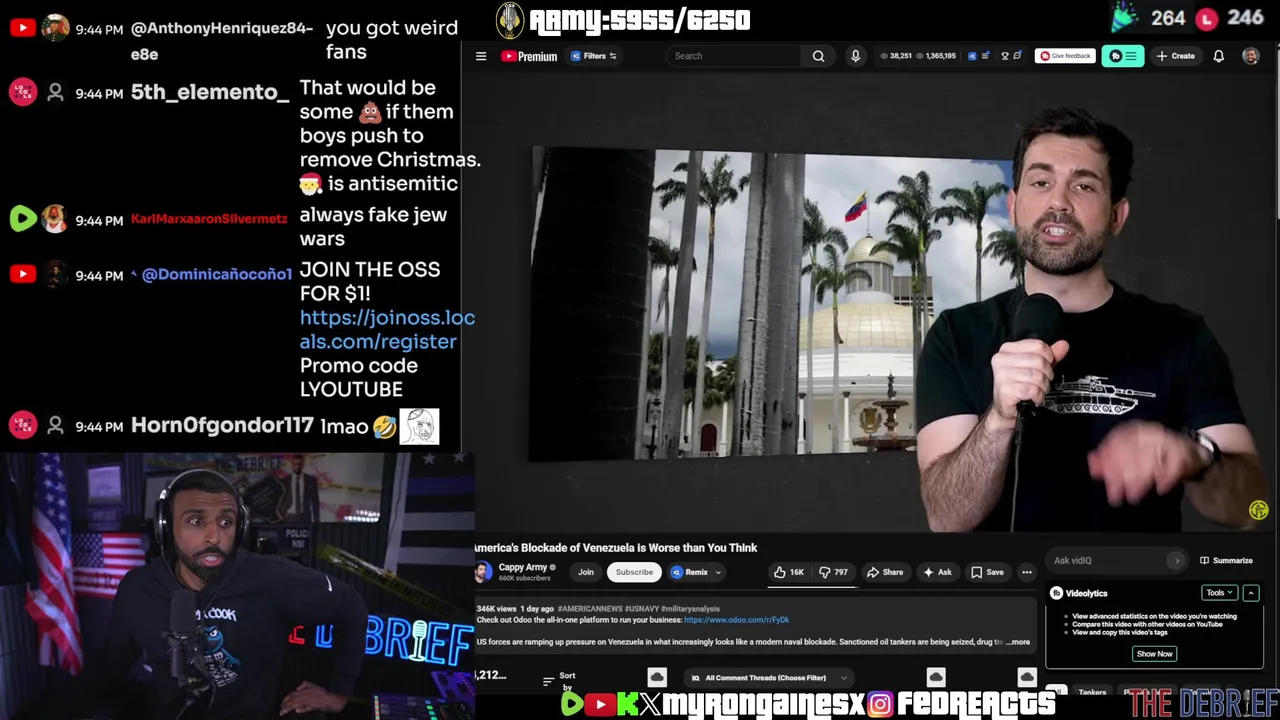Open the Videolytics Tools dropdown
1280x720 pixels.
pos(1219,593)
